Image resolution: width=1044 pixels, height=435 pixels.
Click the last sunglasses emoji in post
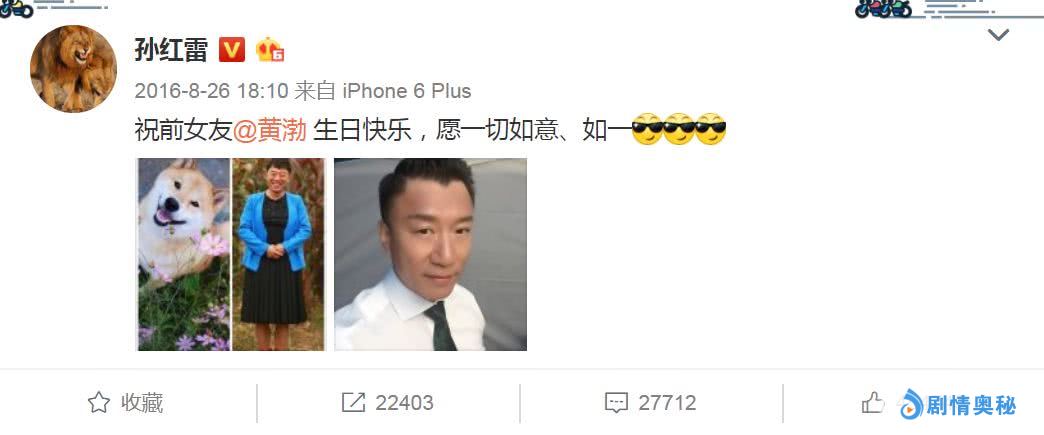click(710, 129)
